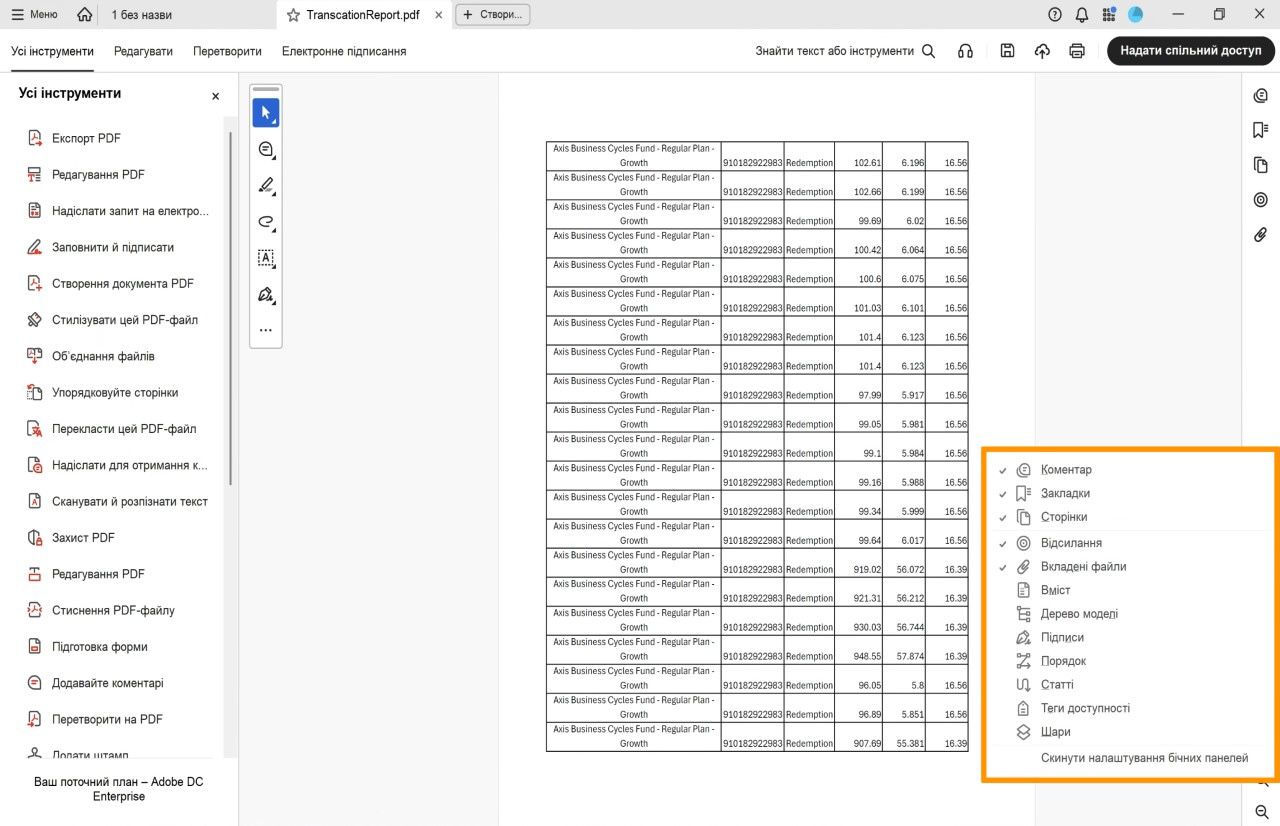Click the cloud upload icon

tap(1042, 51)
